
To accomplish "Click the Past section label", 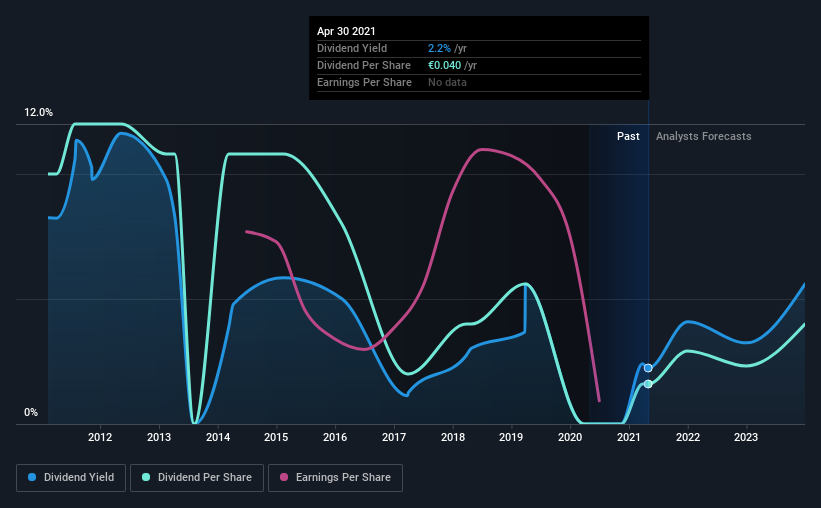I will (x=628, y=136).
